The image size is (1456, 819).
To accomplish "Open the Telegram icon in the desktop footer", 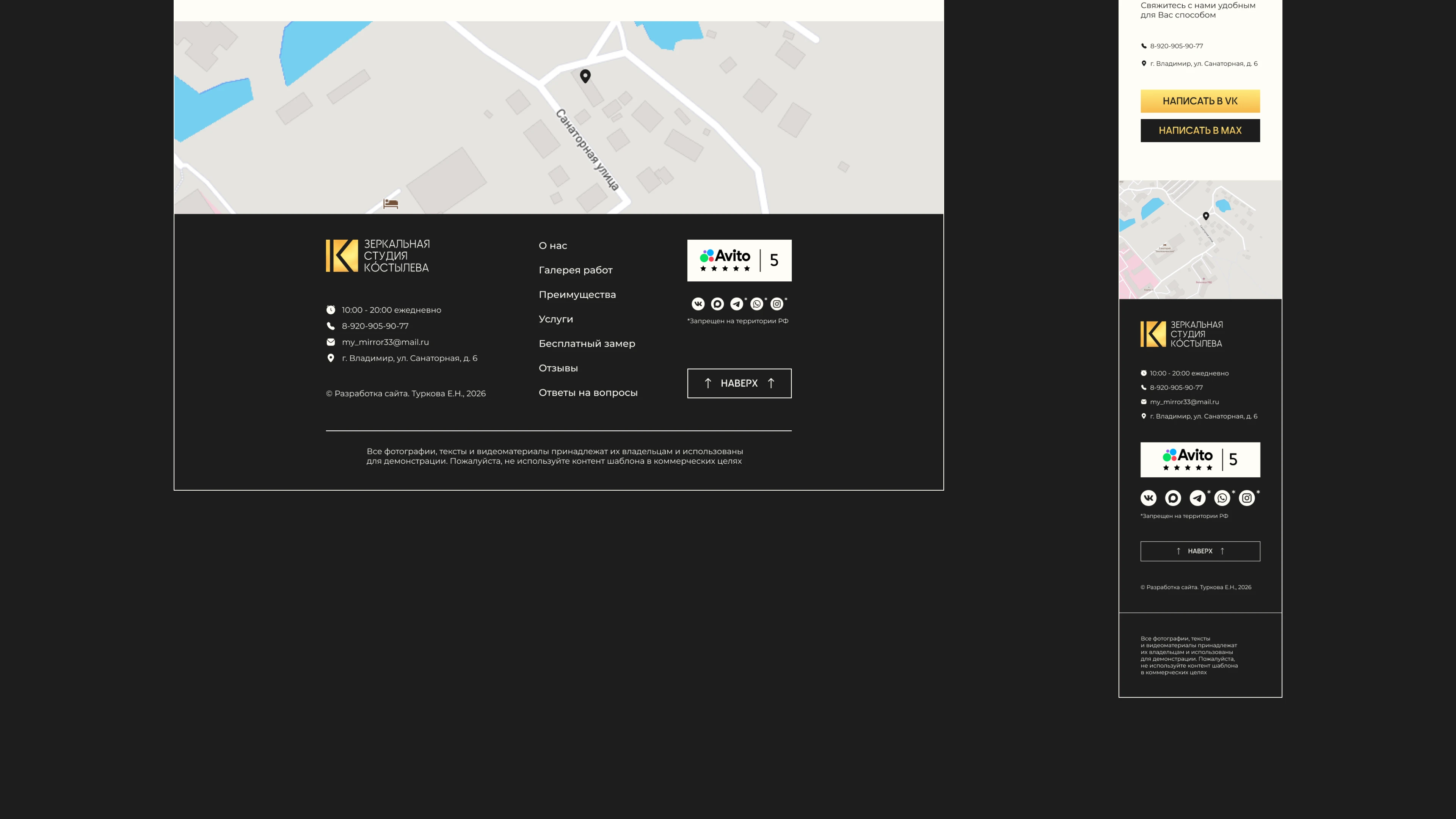I will [736, 304].
